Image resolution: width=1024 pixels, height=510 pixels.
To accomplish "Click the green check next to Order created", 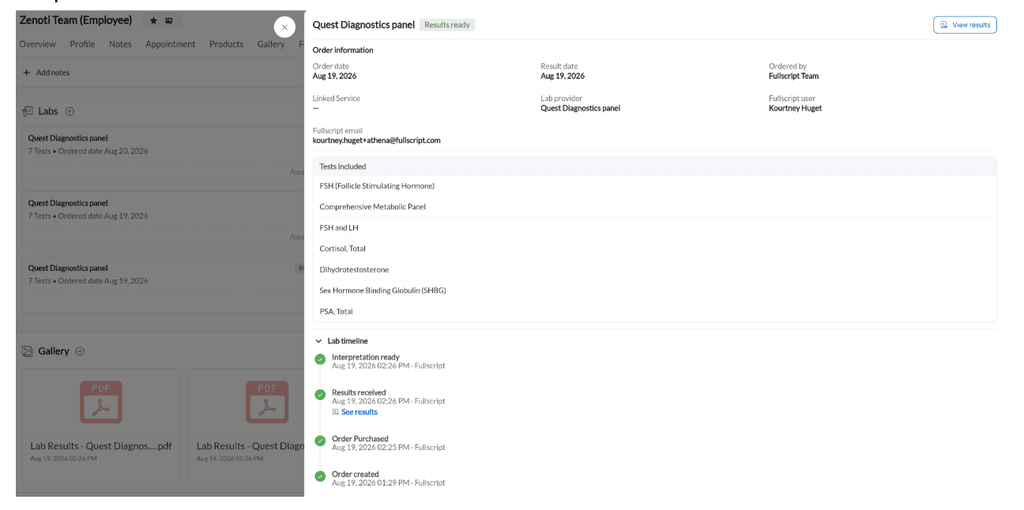I will click(320, 476).
